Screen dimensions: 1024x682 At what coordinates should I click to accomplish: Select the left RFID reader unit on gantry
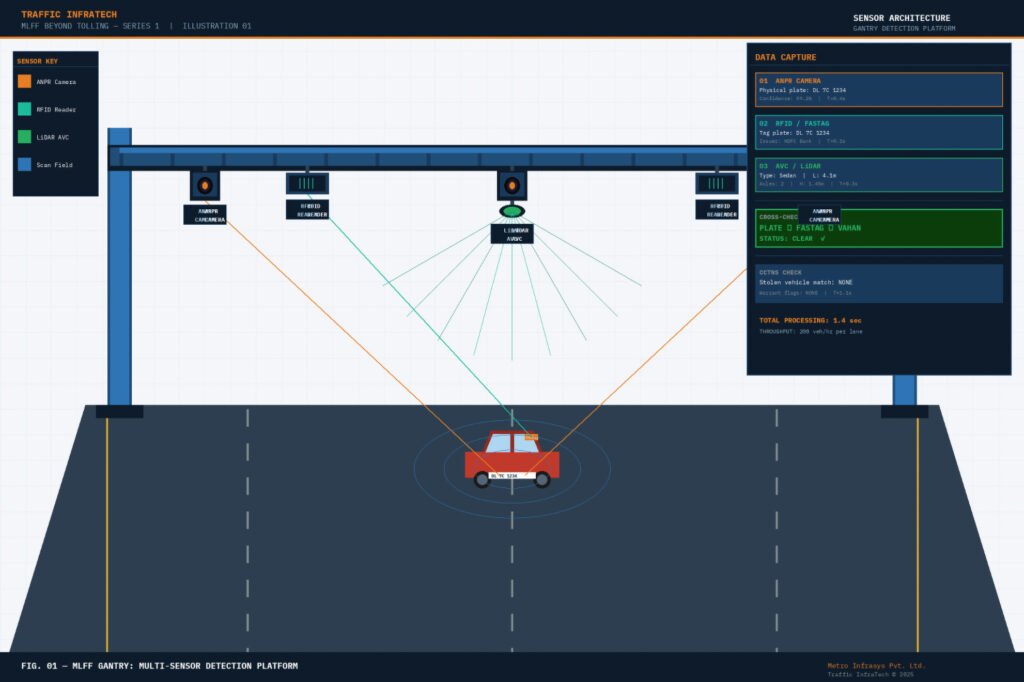307,184
